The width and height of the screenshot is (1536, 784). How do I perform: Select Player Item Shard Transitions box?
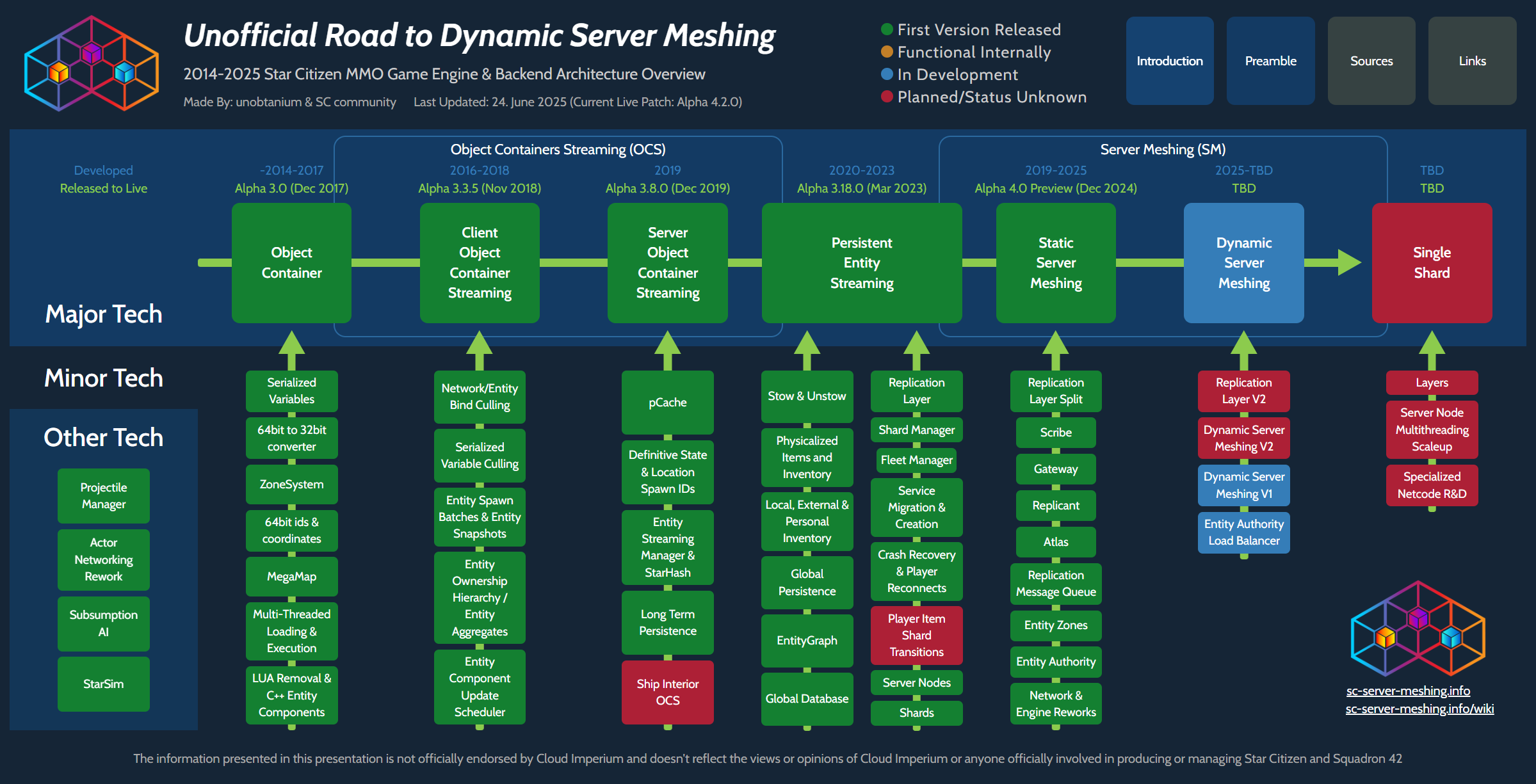point(916,635)
